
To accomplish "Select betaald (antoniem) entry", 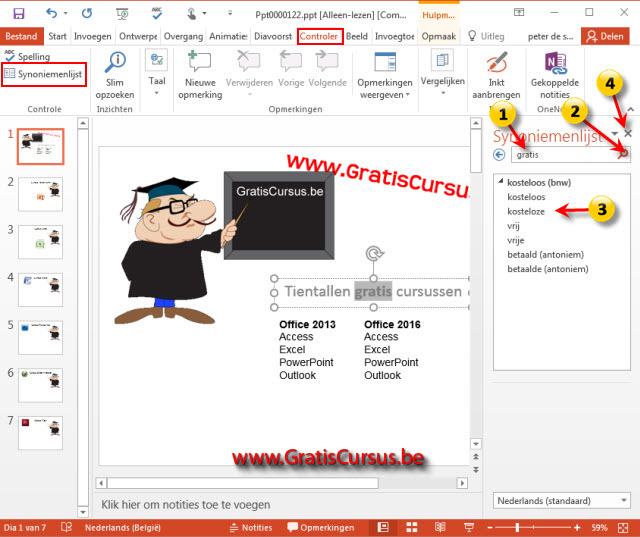I will point(545,255).
